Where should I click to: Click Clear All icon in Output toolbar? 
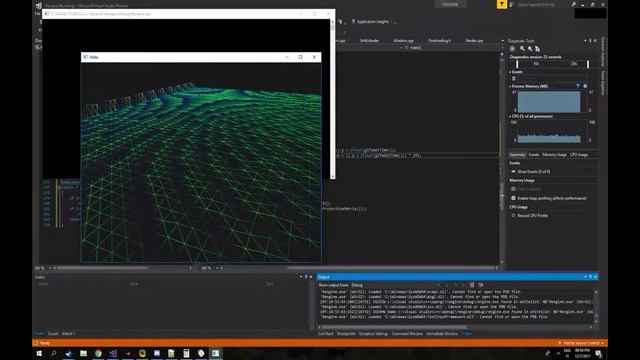pyautogui.click(x=472, y=285)
